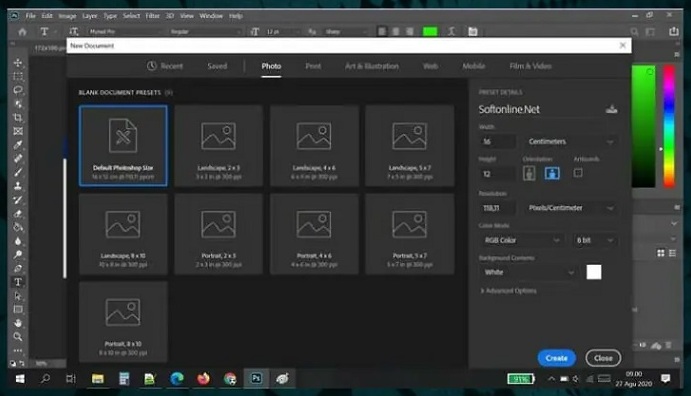Open Firefox from taskbar

[203, 378]
